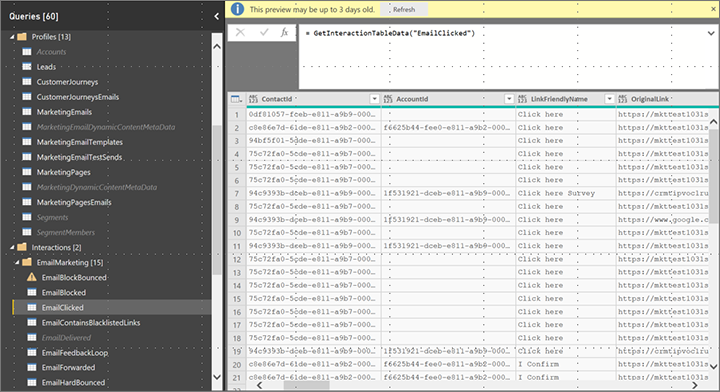Select the Accounts query
The height and width of the screenshot is (392, 720).
tap(51, 52)
